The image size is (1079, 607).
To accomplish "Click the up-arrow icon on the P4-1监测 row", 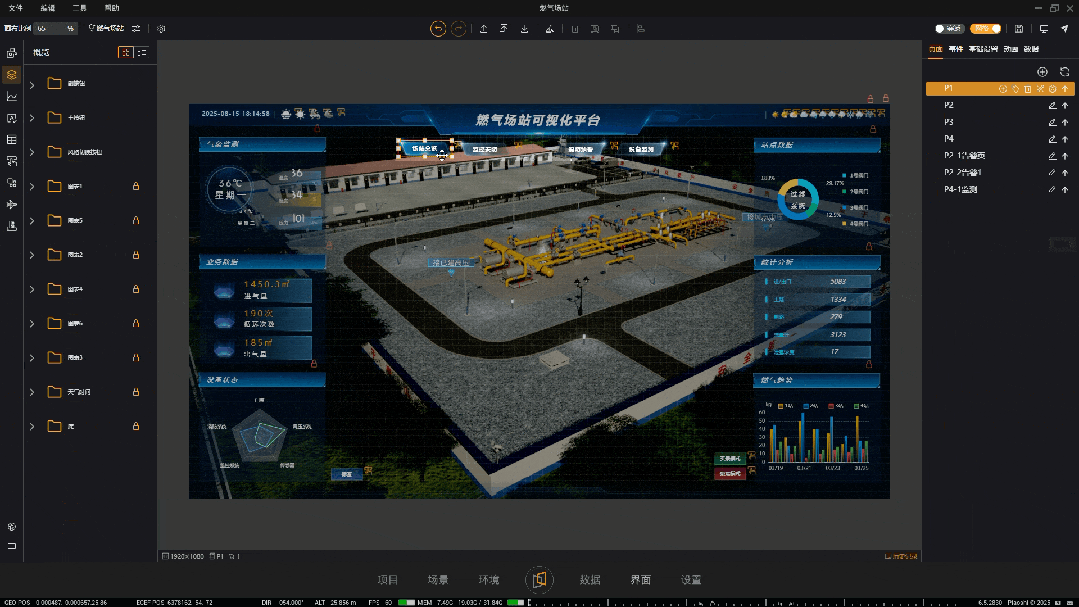I will click(1065, 189).
